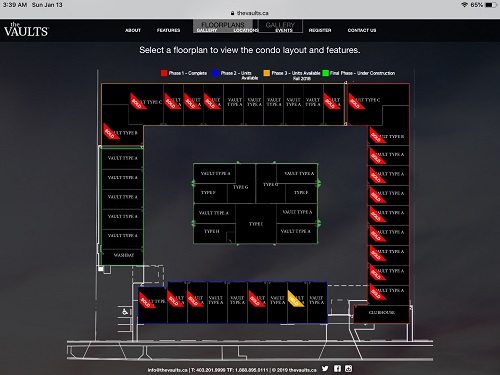Open the REGISTER menu item
The image size is (500, 375).
[x=320, y=30]
